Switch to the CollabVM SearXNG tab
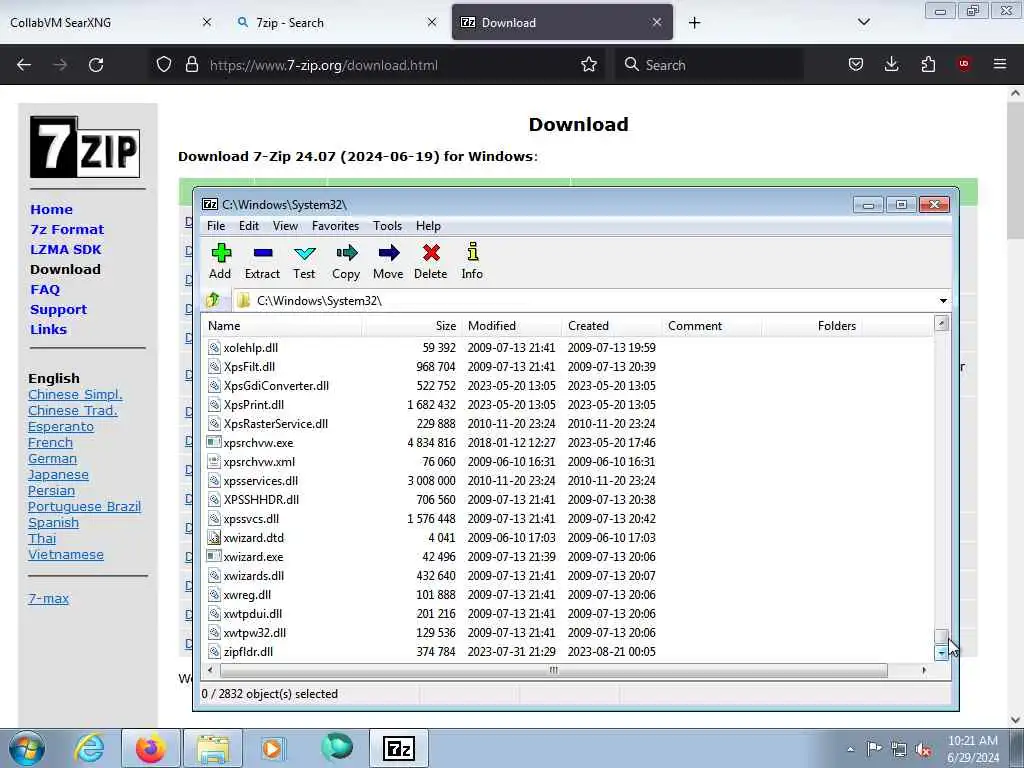 coord(111,22)
